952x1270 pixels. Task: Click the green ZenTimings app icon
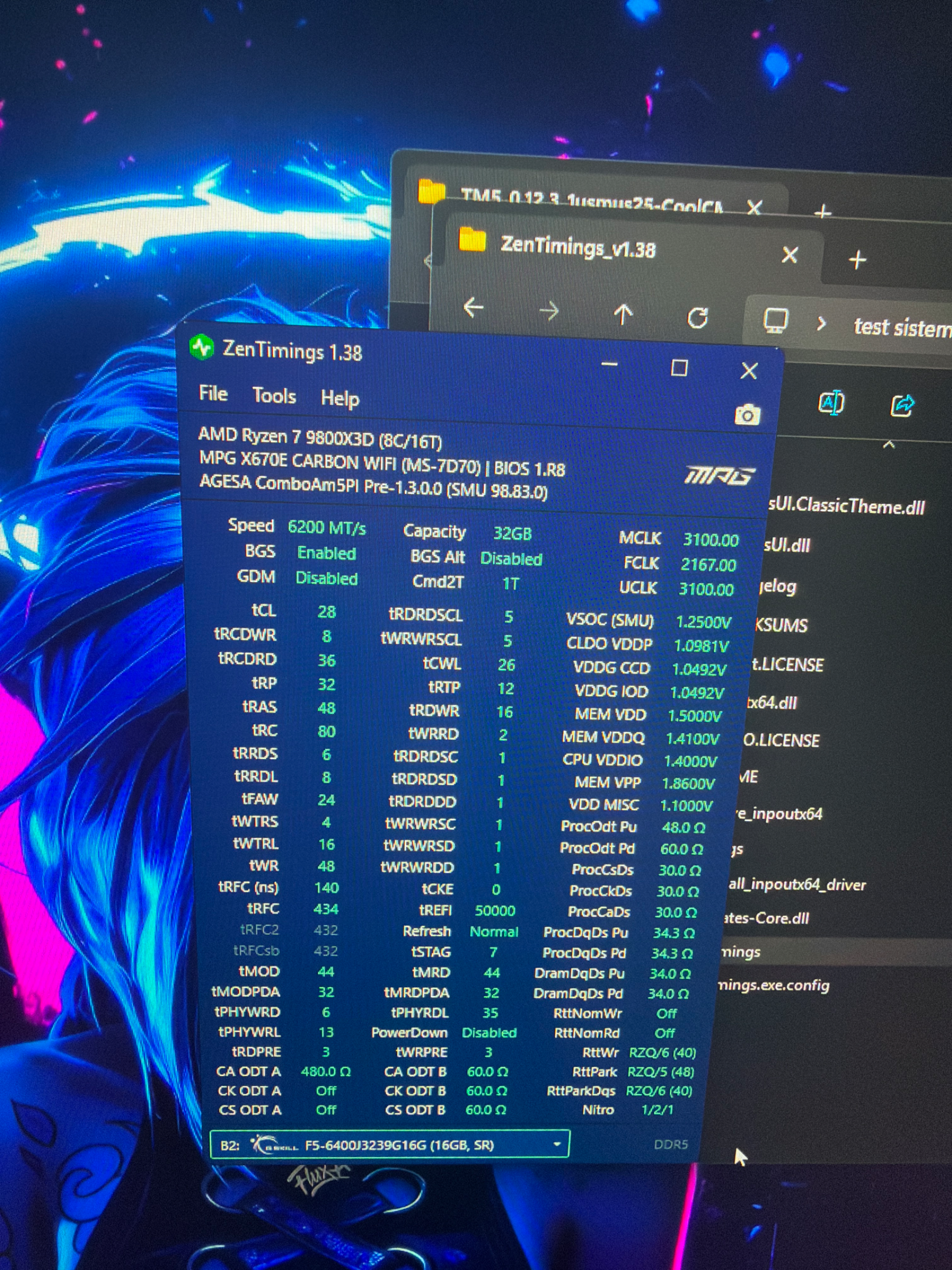click(x=202, y=347)
